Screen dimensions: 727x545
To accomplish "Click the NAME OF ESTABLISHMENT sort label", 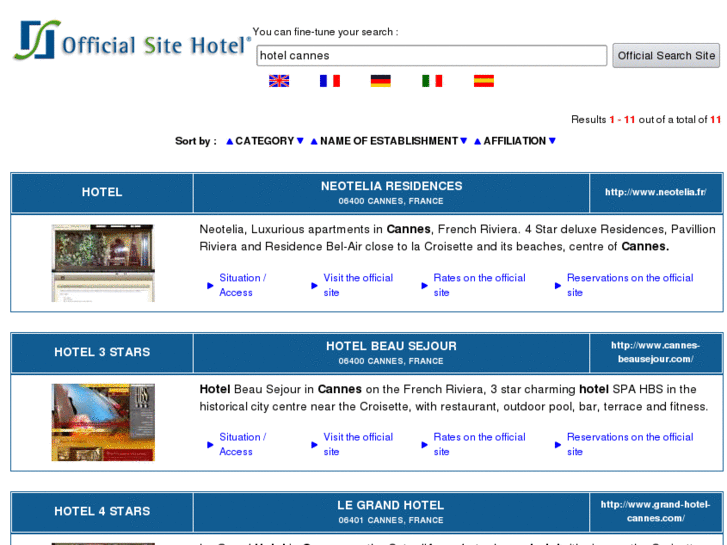I will coord(389,141).
